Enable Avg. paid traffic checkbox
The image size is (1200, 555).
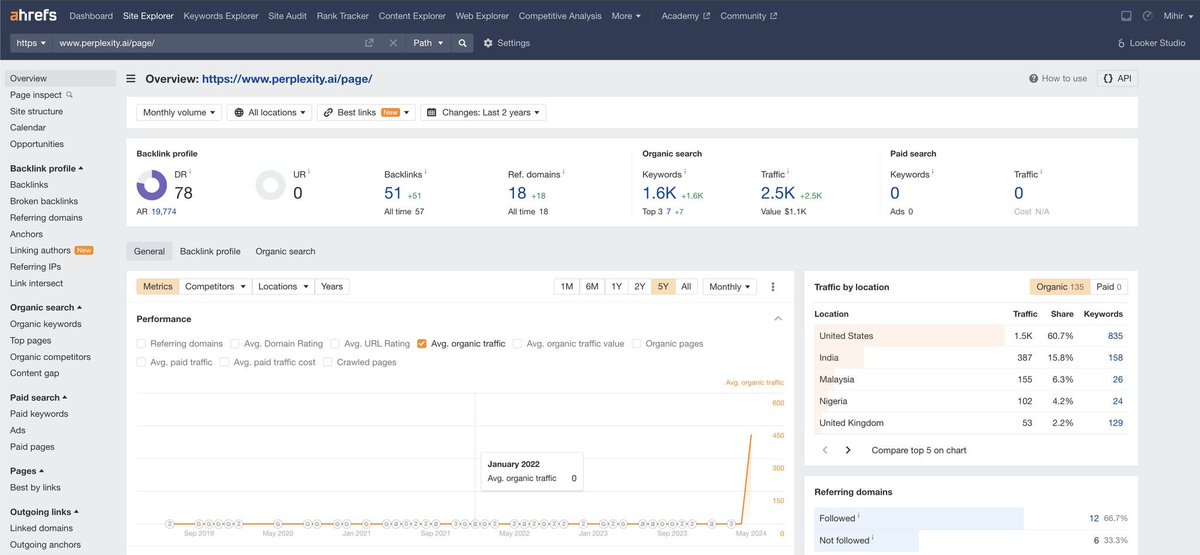click(142, 362)
